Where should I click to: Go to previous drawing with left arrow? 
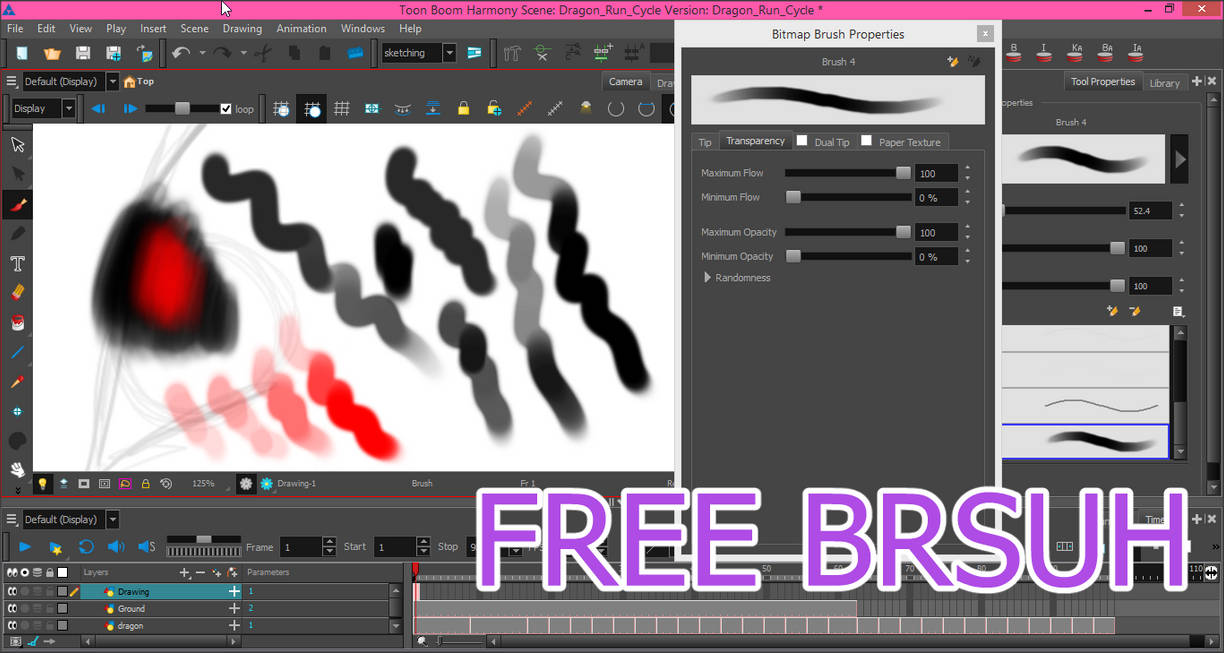tap(98, 108)
